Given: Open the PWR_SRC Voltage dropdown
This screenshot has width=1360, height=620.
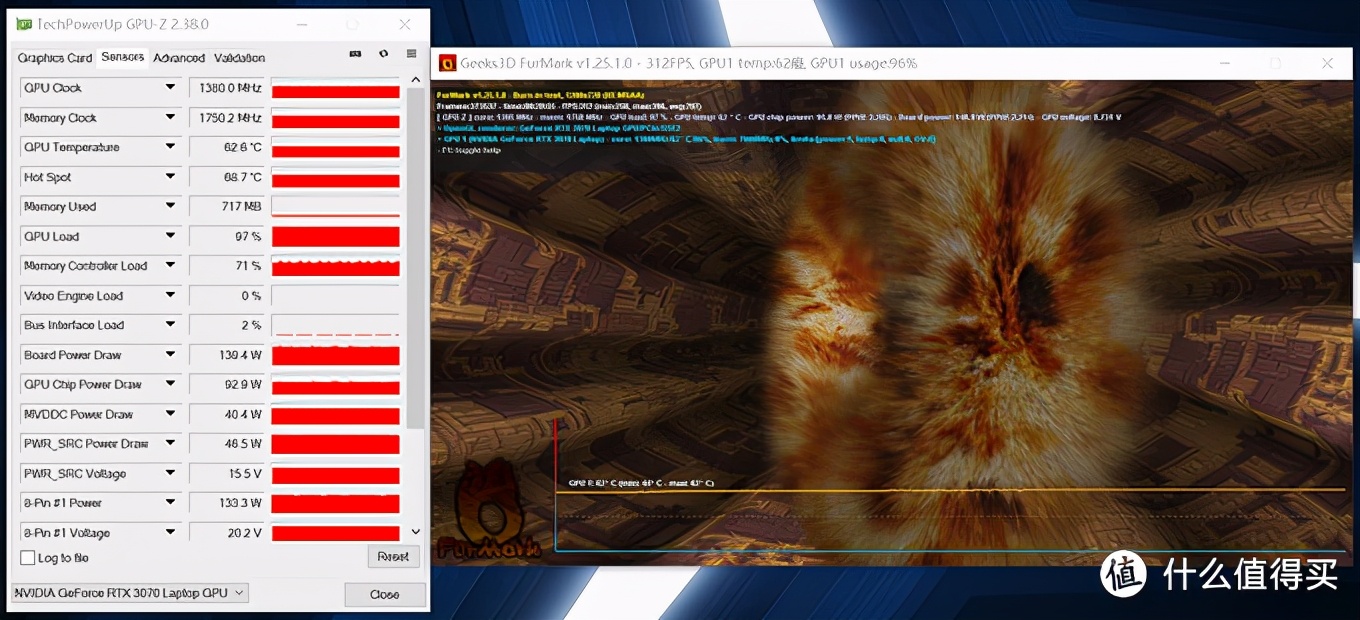Looking at the screenshot, I should click(x=170, y=473).
